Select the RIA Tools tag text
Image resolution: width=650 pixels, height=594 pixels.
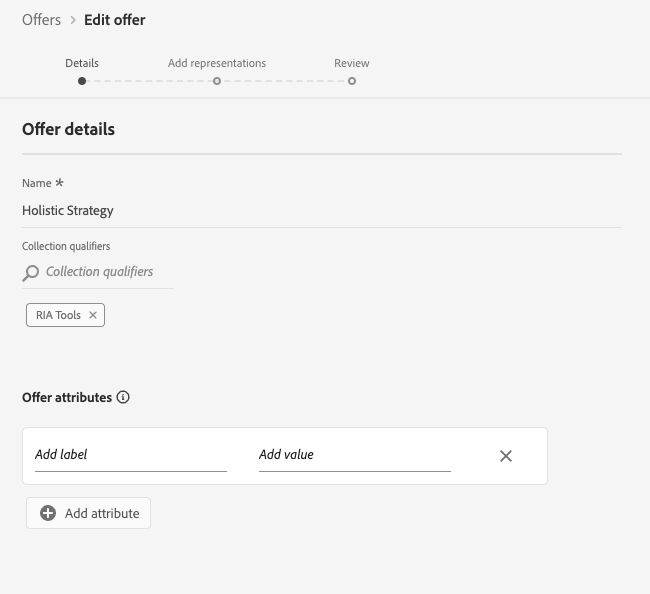58,315
